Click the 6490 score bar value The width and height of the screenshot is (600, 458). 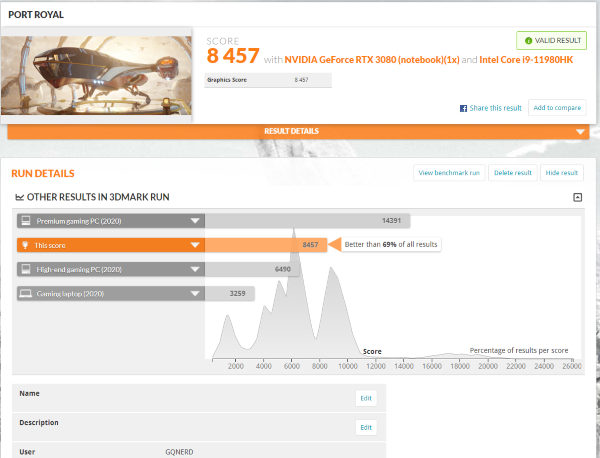click(x=283, y=269)
